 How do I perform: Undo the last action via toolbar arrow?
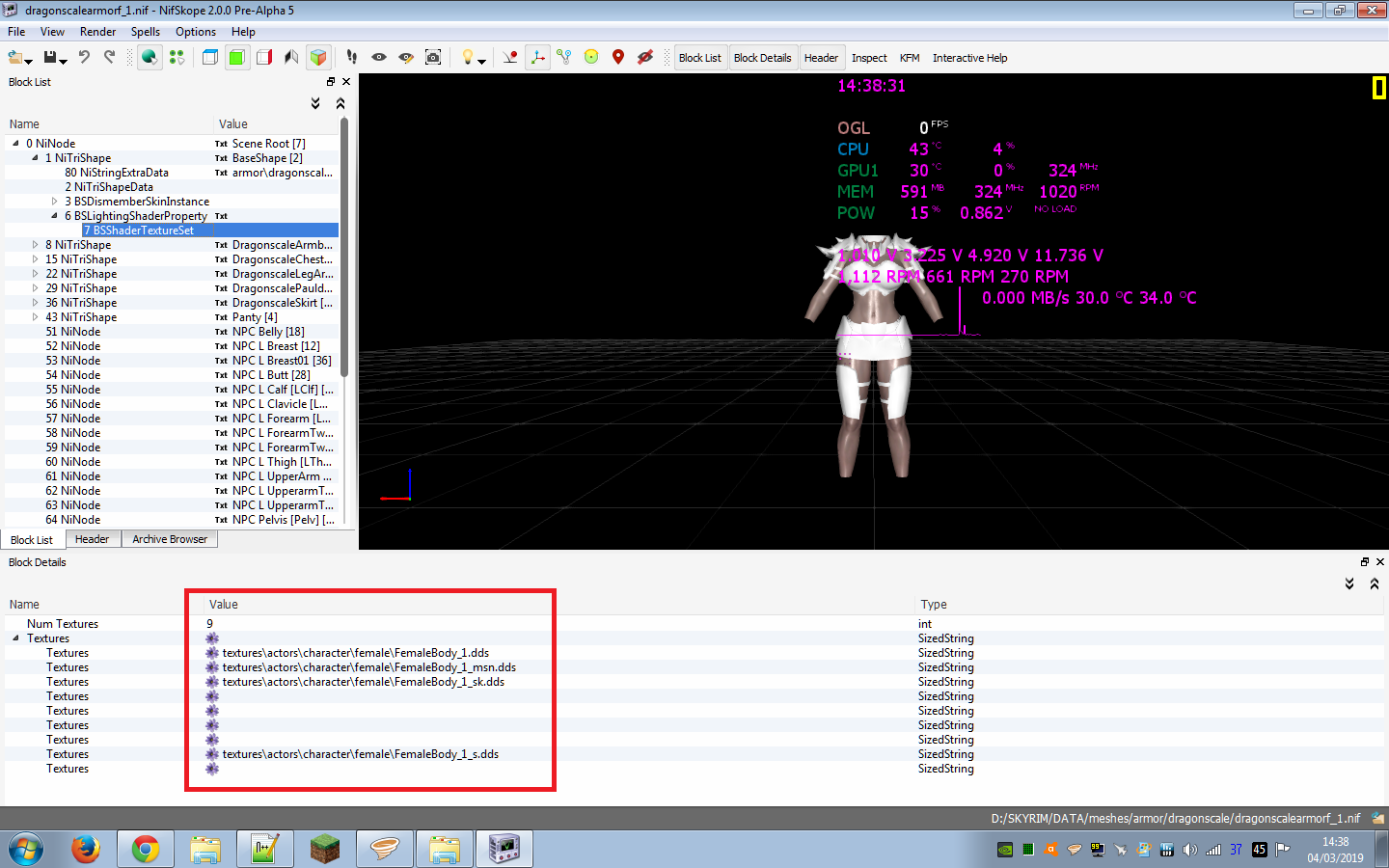coord(84,58)
